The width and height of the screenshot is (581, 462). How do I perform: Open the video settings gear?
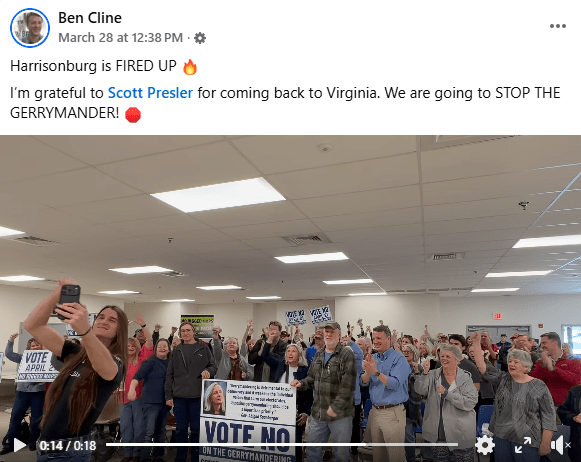coord(484,445)
